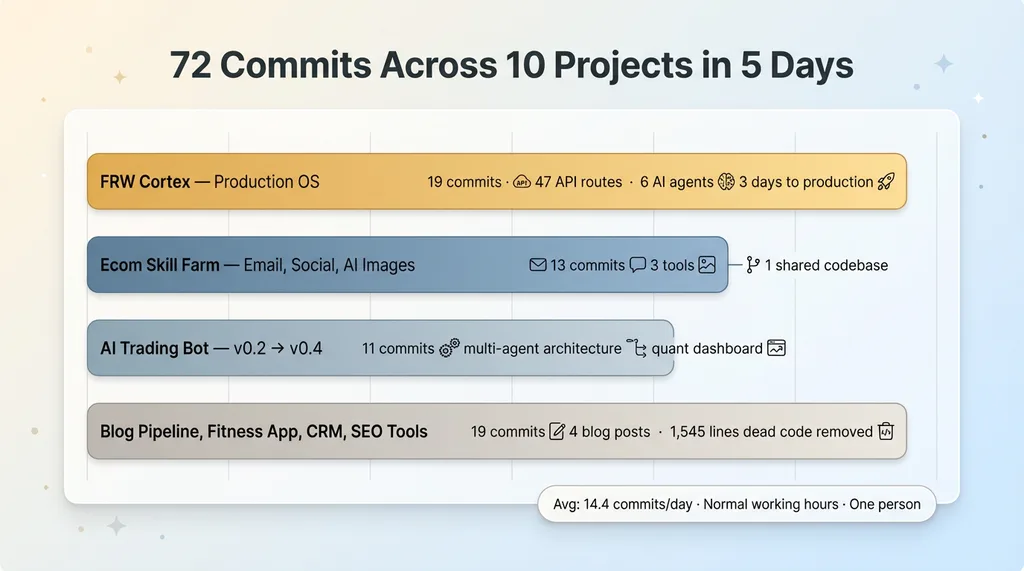Click the average commits per day summary pill

[x=736, y=504]
